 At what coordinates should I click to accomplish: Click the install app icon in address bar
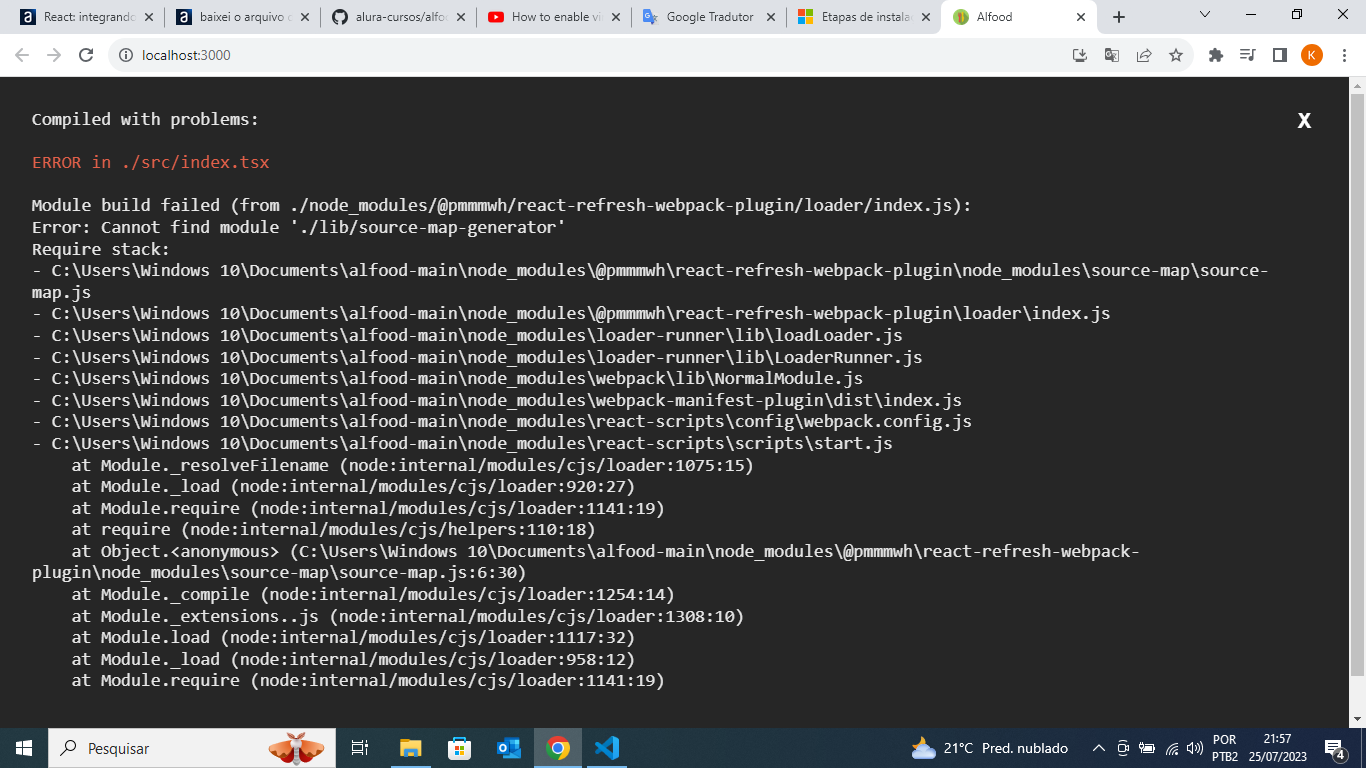coord(1080,55)
